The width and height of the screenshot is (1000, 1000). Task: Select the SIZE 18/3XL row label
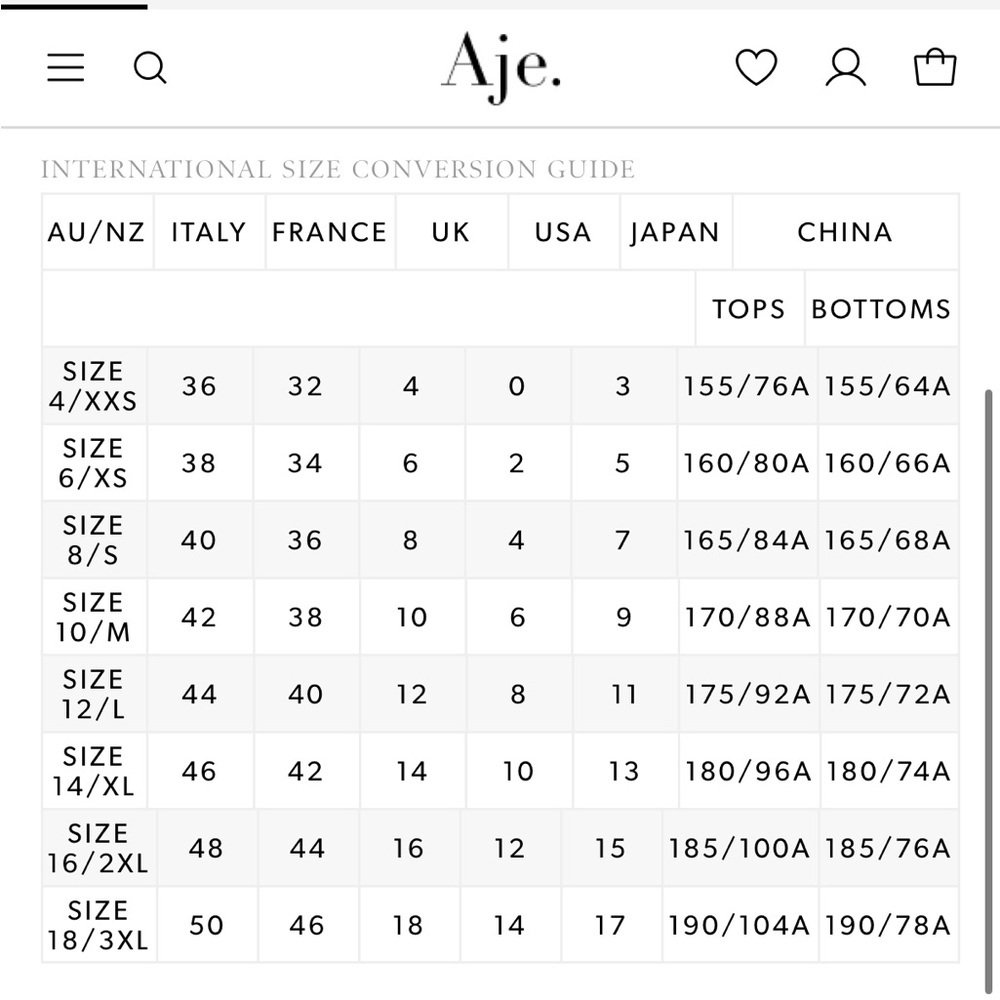(x=99, y=925)
